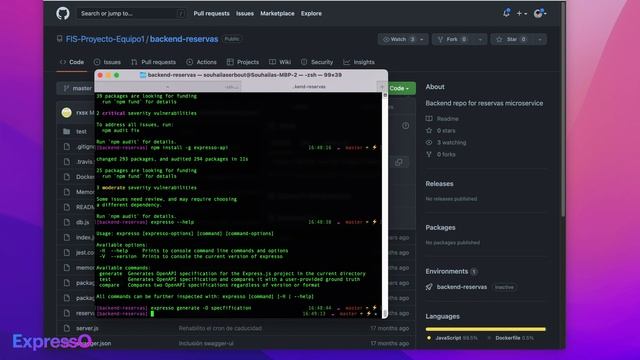
Task: Click the repository icon before FIS-Proyecto-Equipo1
Action: pos(60,39)
